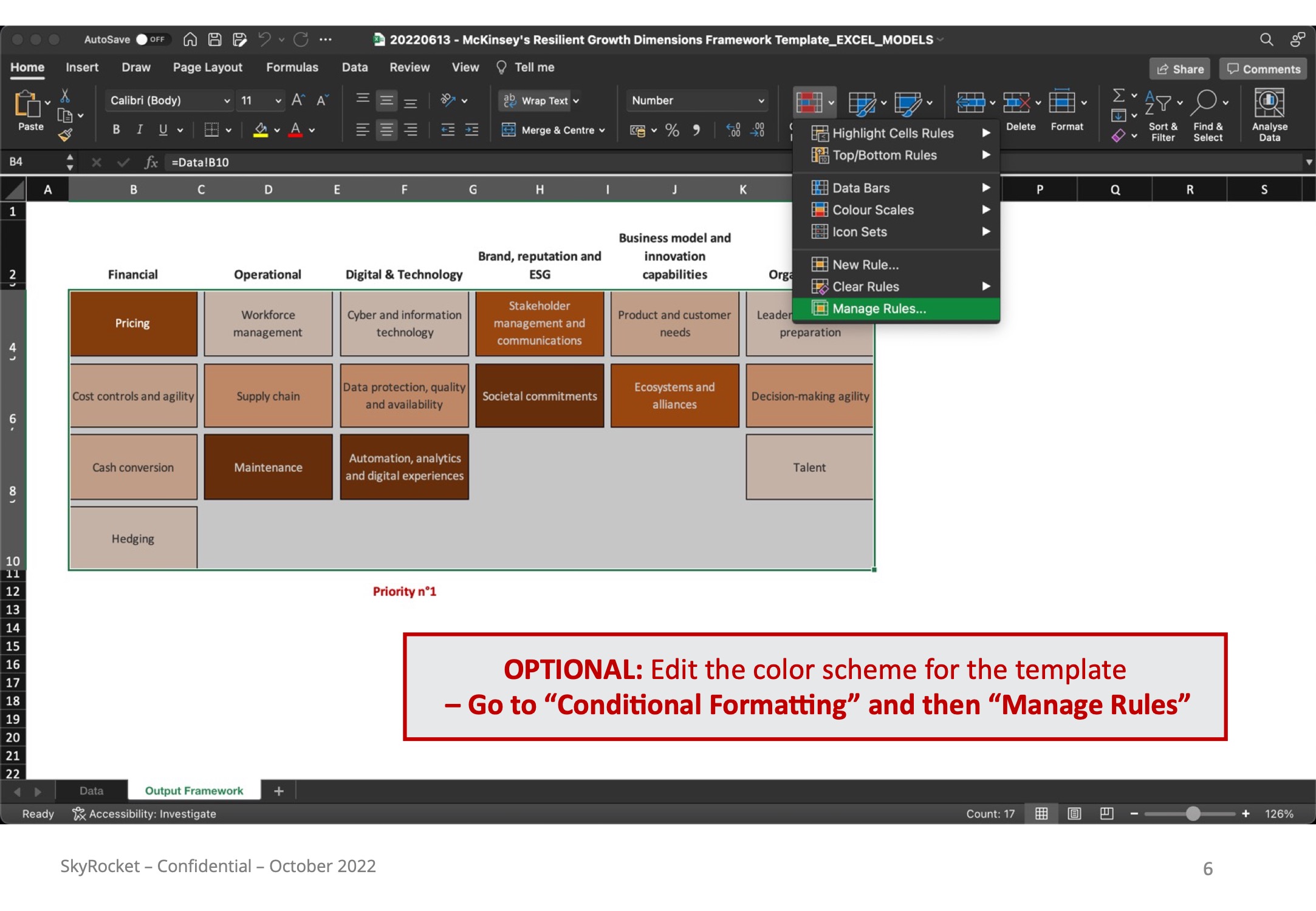
Task: Click the Share button
Action: (1180, 69)
